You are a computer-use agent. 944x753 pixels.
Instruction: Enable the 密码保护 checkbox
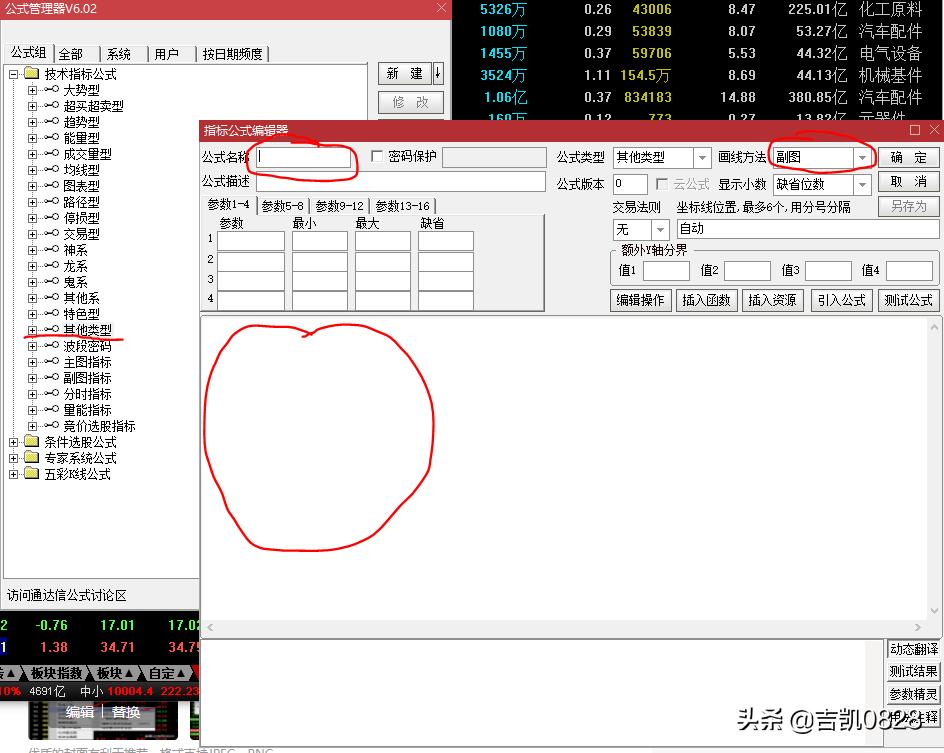click(x=378, y=157)
